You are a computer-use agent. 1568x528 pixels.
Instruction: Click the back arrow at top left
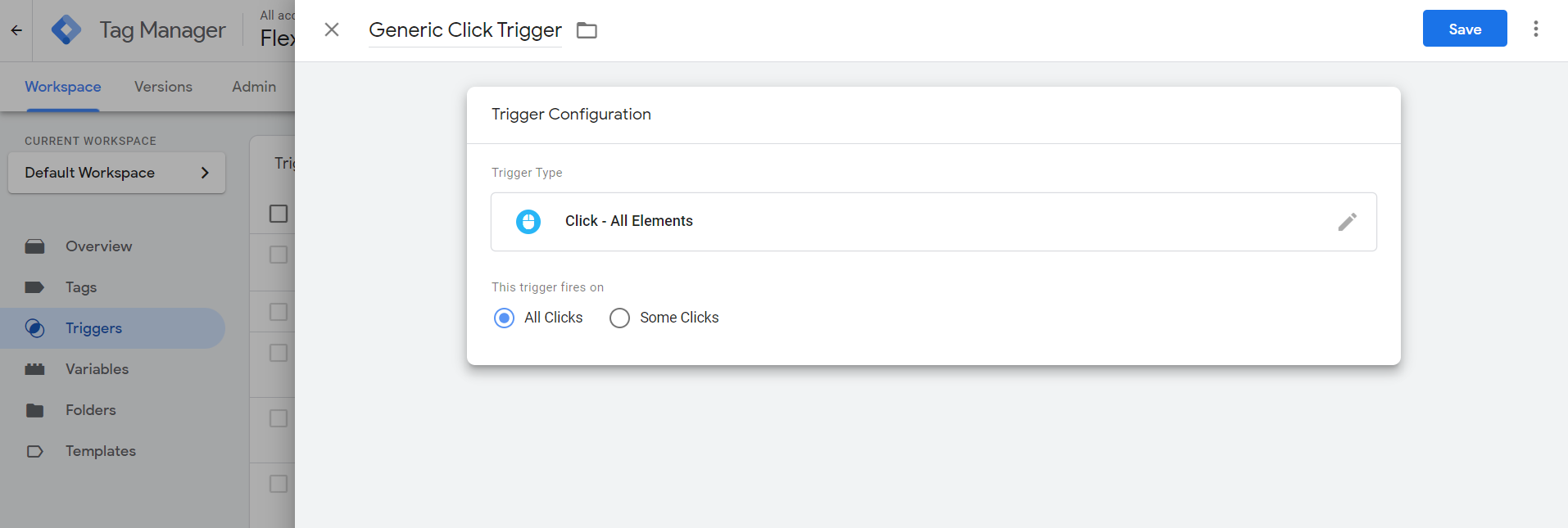pyautogui.click(x=16, y=29)
